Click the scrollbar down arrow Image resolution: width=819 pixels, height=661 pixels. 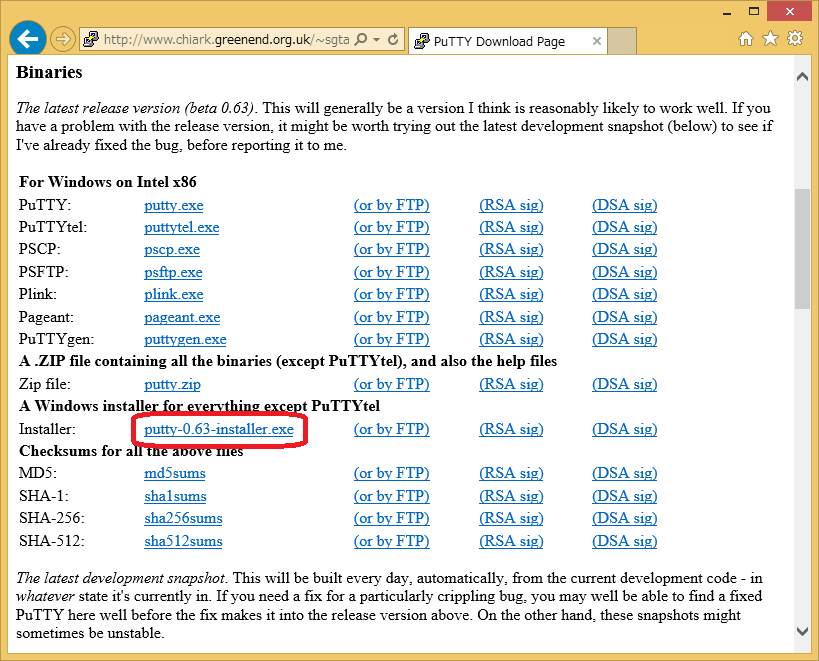[802, 631]
